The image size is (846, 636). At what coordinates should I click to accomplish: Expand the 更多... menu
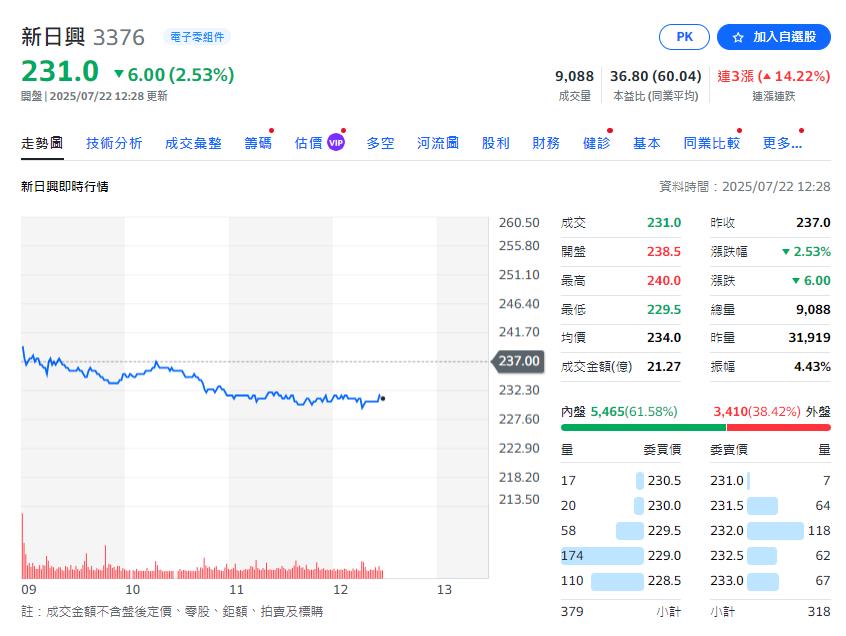click(x=782, y=143)
